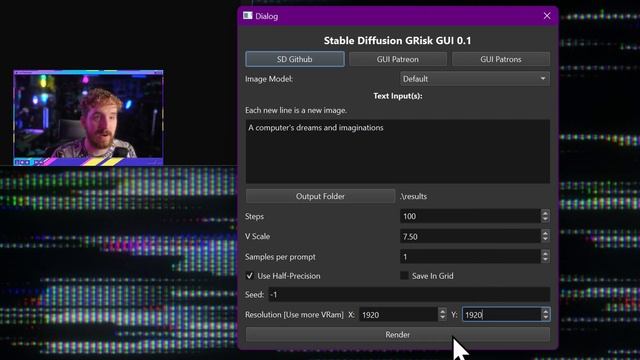Click the '.\results' output path text
This screenshot has height=360, width=640.
pyautogui.click(x=413, y=196)
